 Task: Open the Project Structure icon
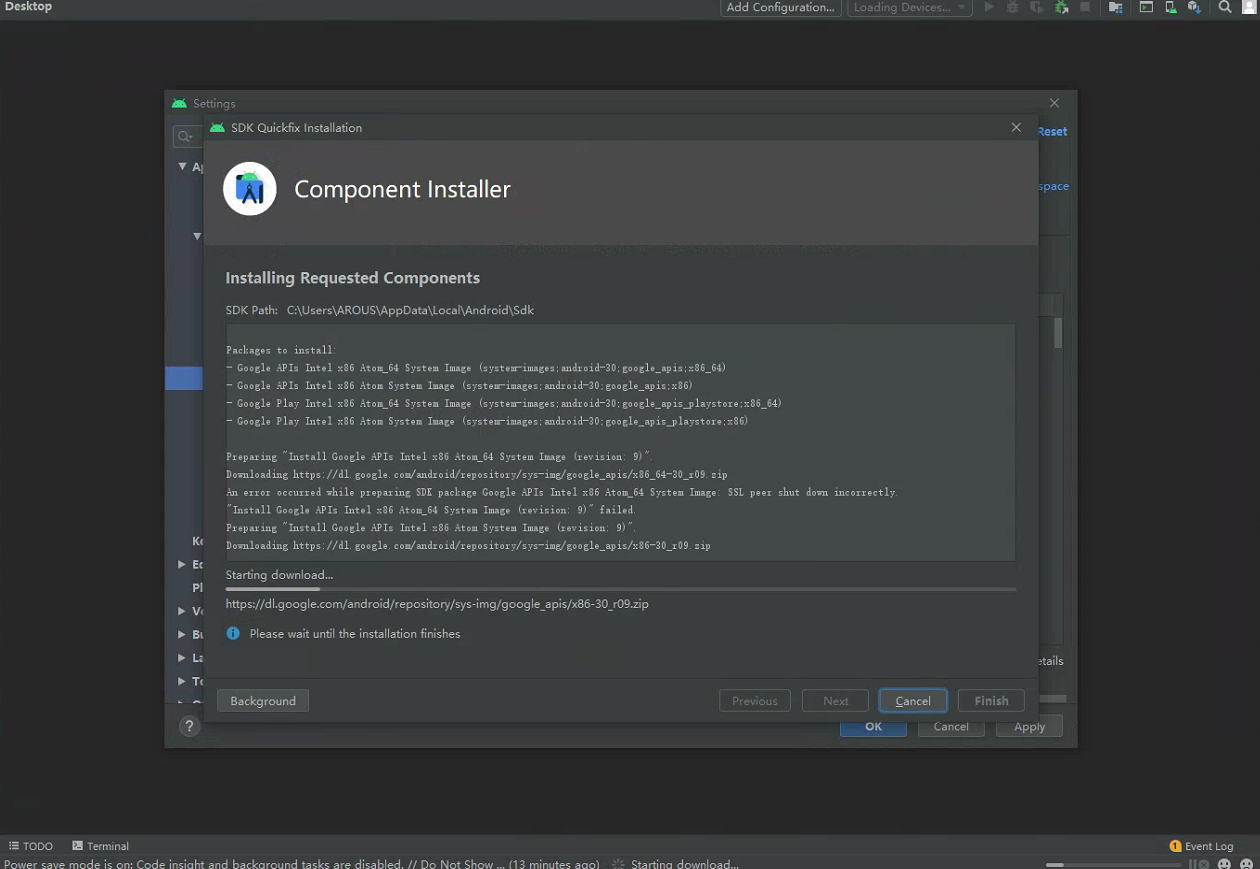pos(1115,7)
